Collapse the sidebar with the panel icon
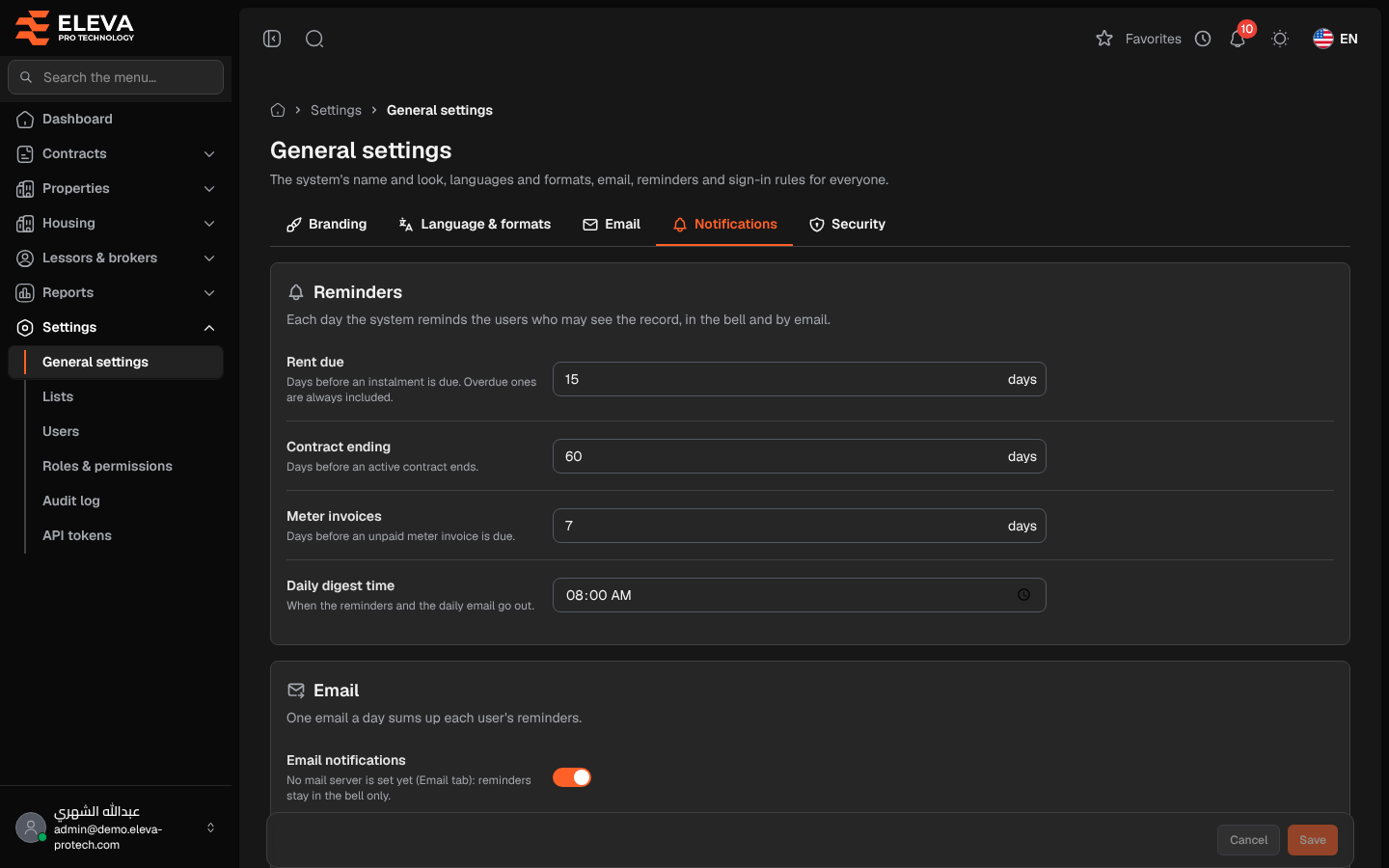Screen dimensions: 1389x868 [272, 39]
